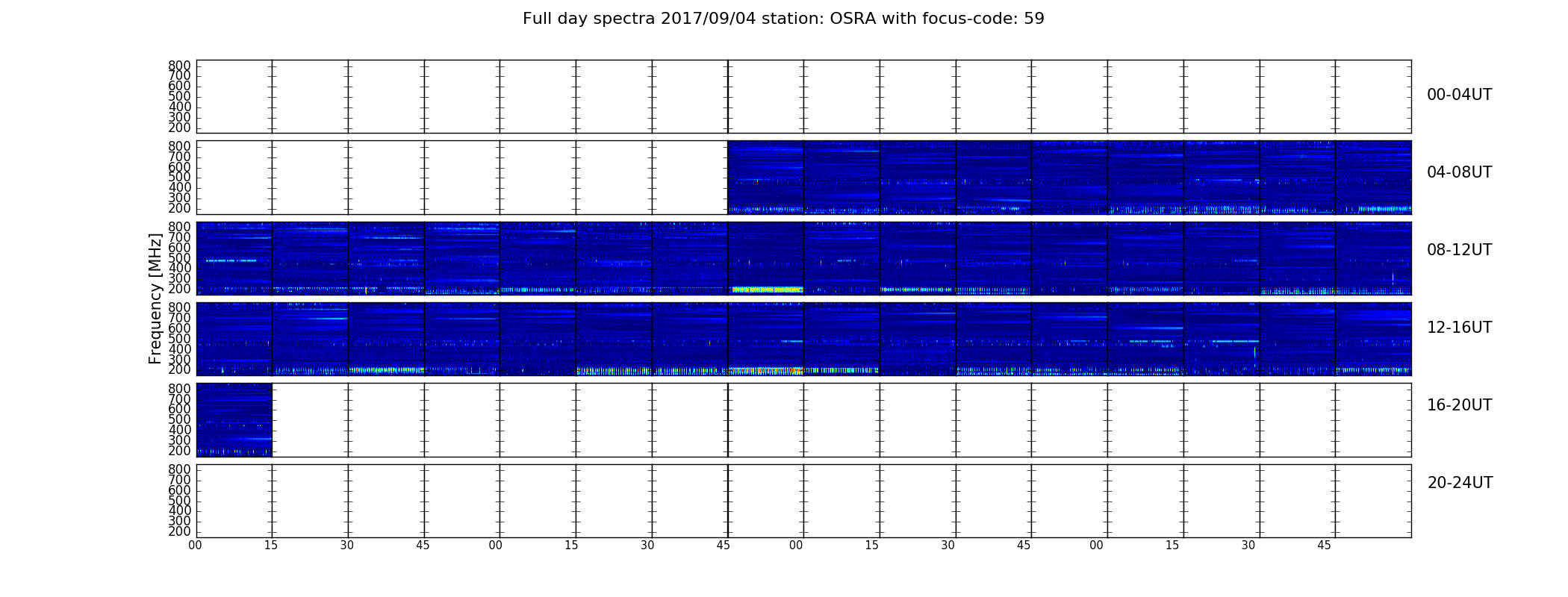The width and height of the screenshot is (1568, 597).
Task: Click the '600' tick label of the 16-20UT row
Action: [180, 409]
